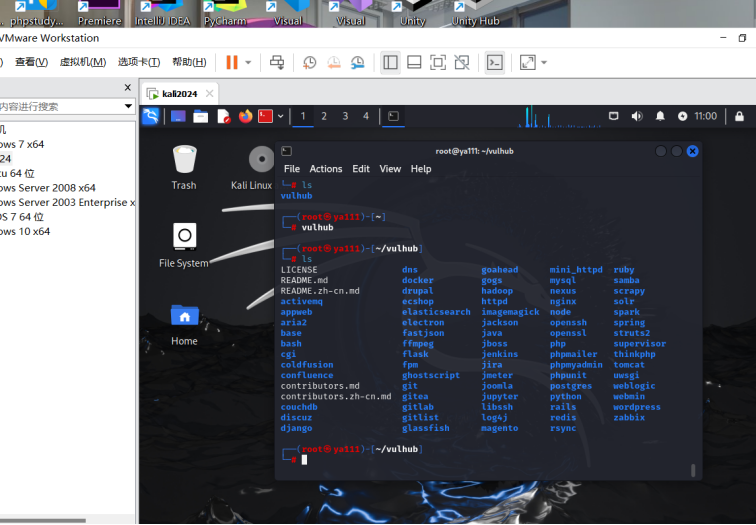
Task: Select Windows Server 2003 Enterprise in the library
Action: pyautogui.click(x=68, y=202)
